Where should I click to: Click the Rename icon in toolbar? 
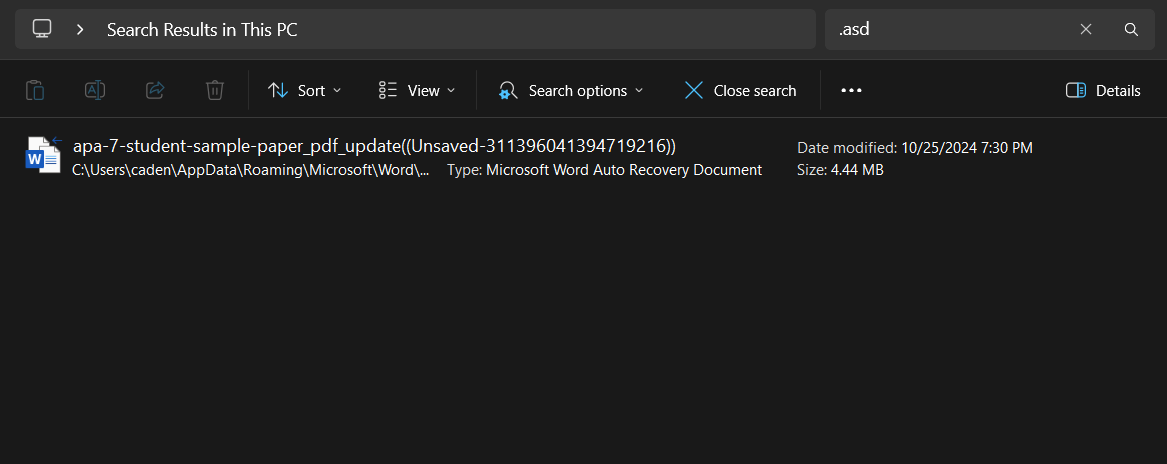point(95,90)
